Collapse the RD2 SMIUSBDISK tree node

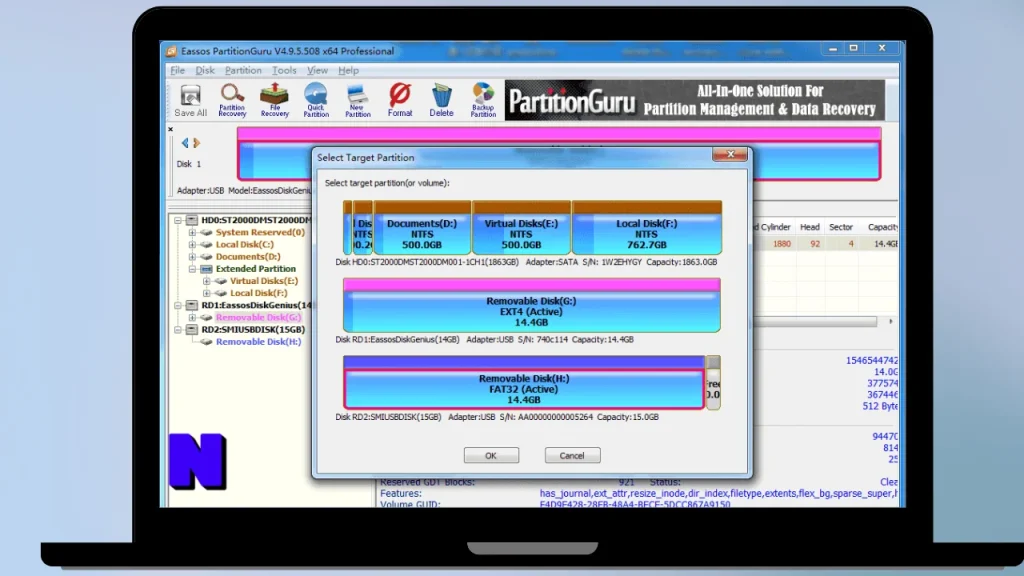pyautogui.click(x=178, y=330)
